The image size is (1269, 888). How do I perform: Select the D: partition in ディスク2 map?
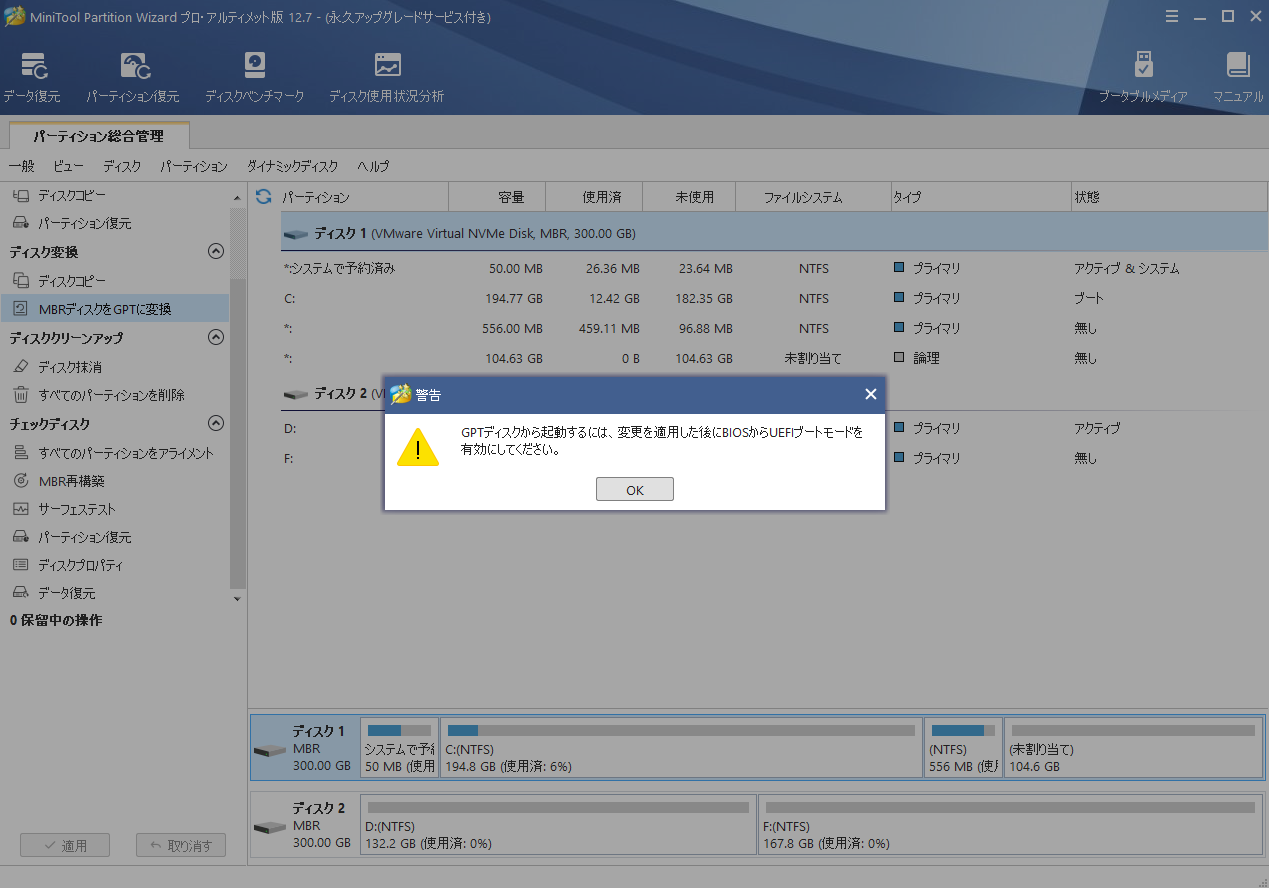[x=557, y=824]
